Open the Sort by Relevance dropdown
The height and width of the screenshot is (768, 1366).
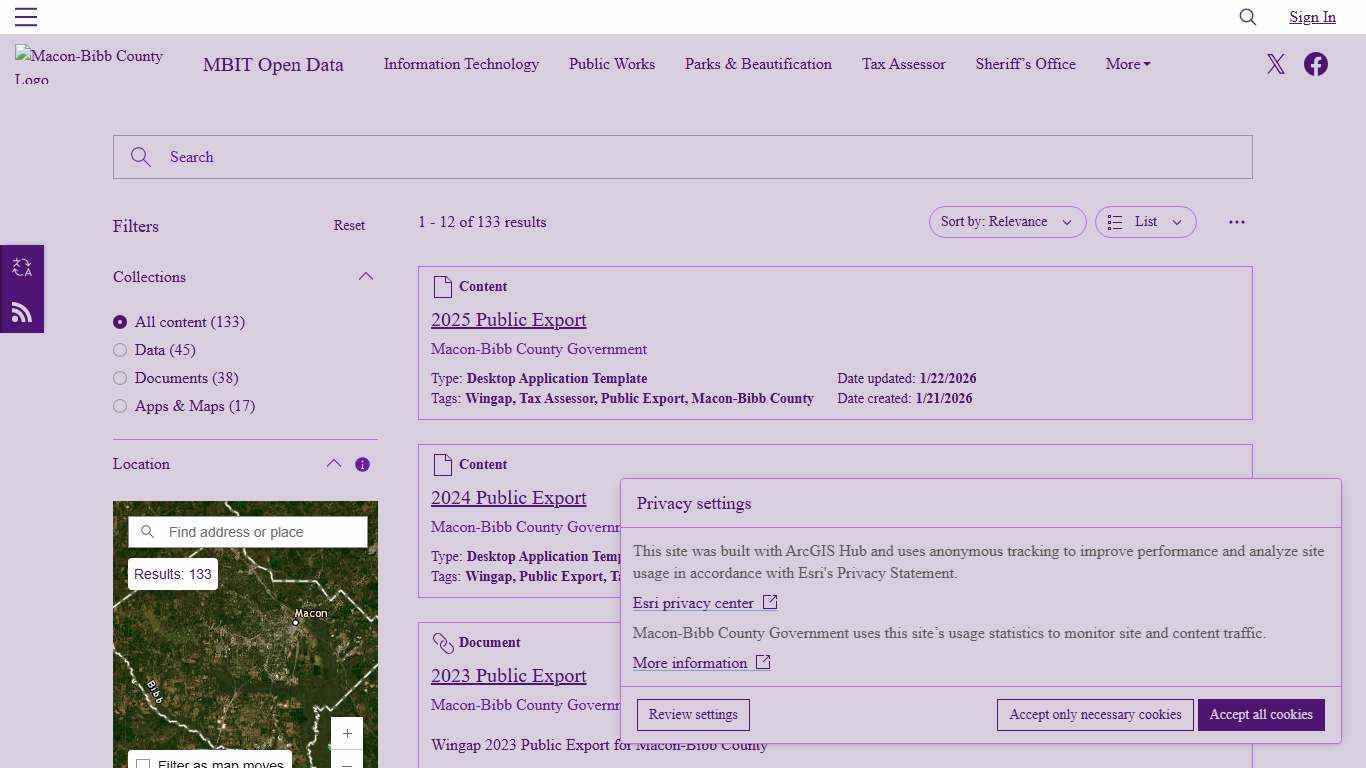click(1007, 222)
